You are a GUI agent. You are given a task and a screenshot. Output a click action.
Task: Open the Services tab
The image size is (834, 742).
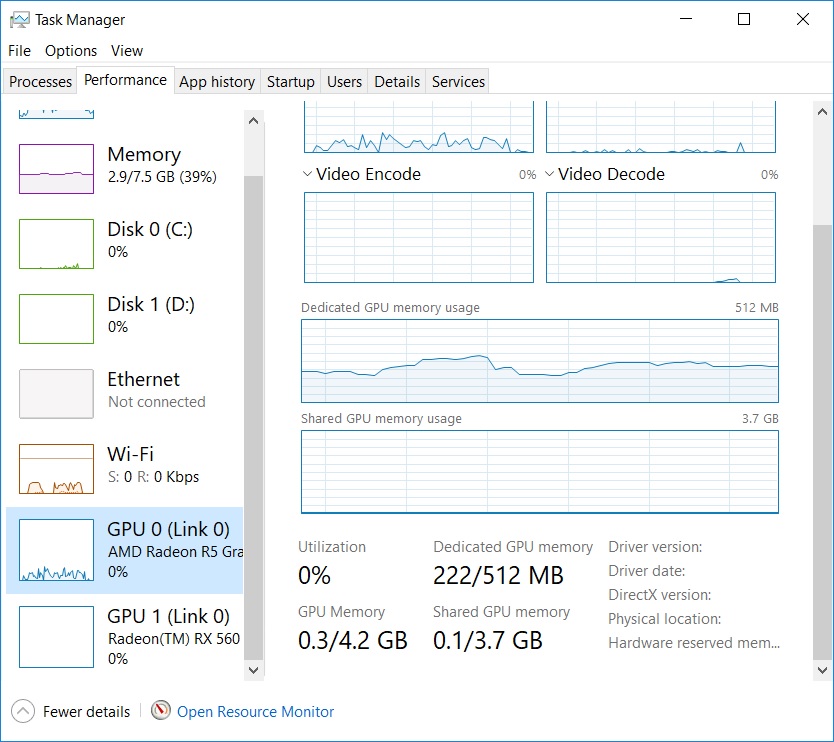point(458,81)
